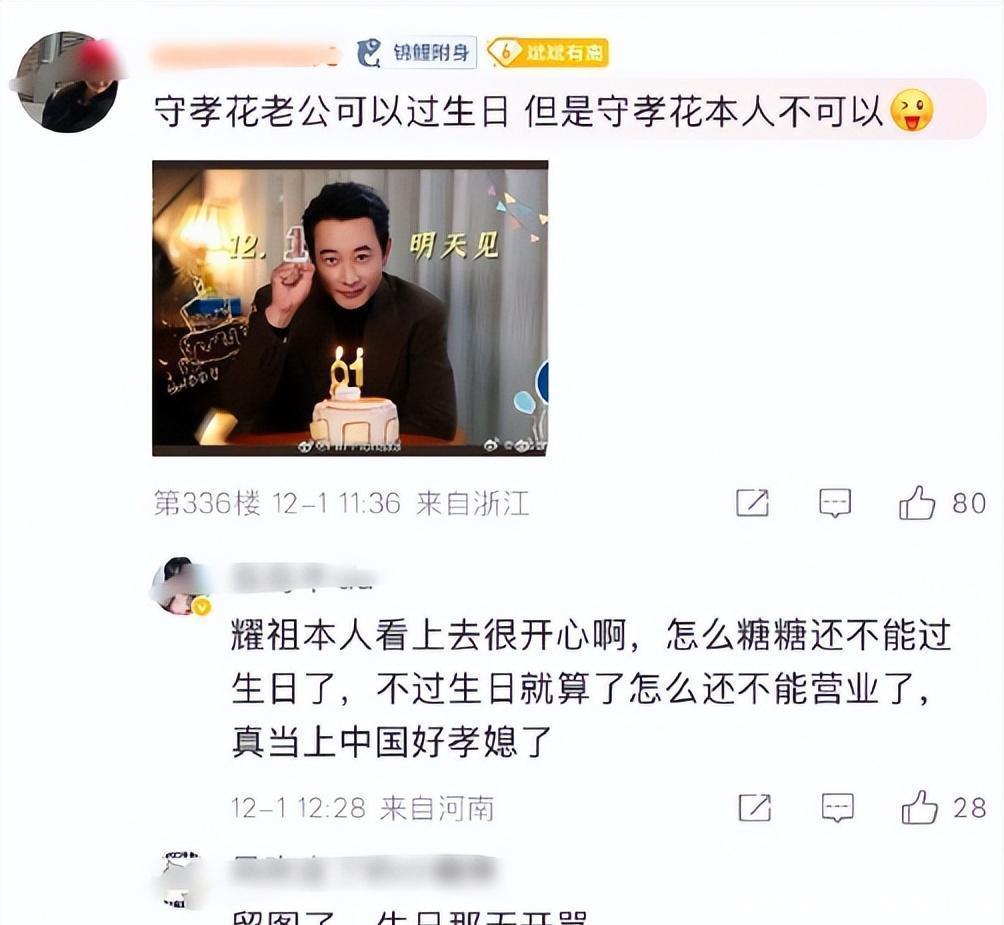Click the 锦鲤附身 fish badge
The image size is (1004, 925).
416,52
